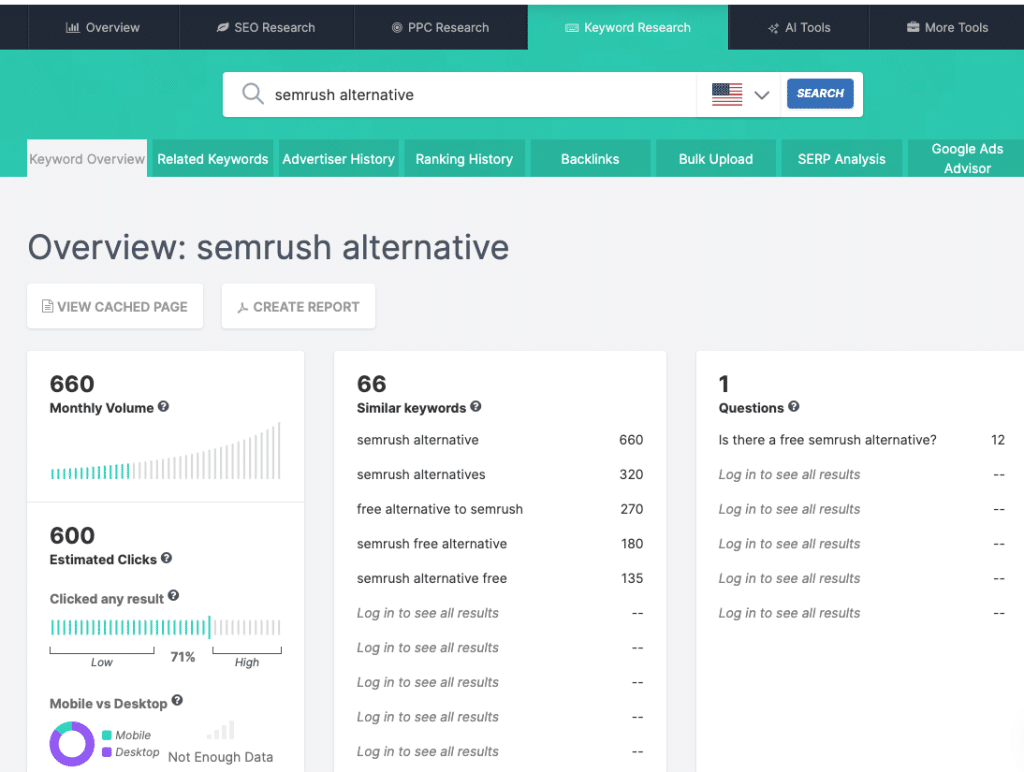The image size is (1024, 772).
Task: Click the Similar keywords question mark icon
Action: point(476,408)
